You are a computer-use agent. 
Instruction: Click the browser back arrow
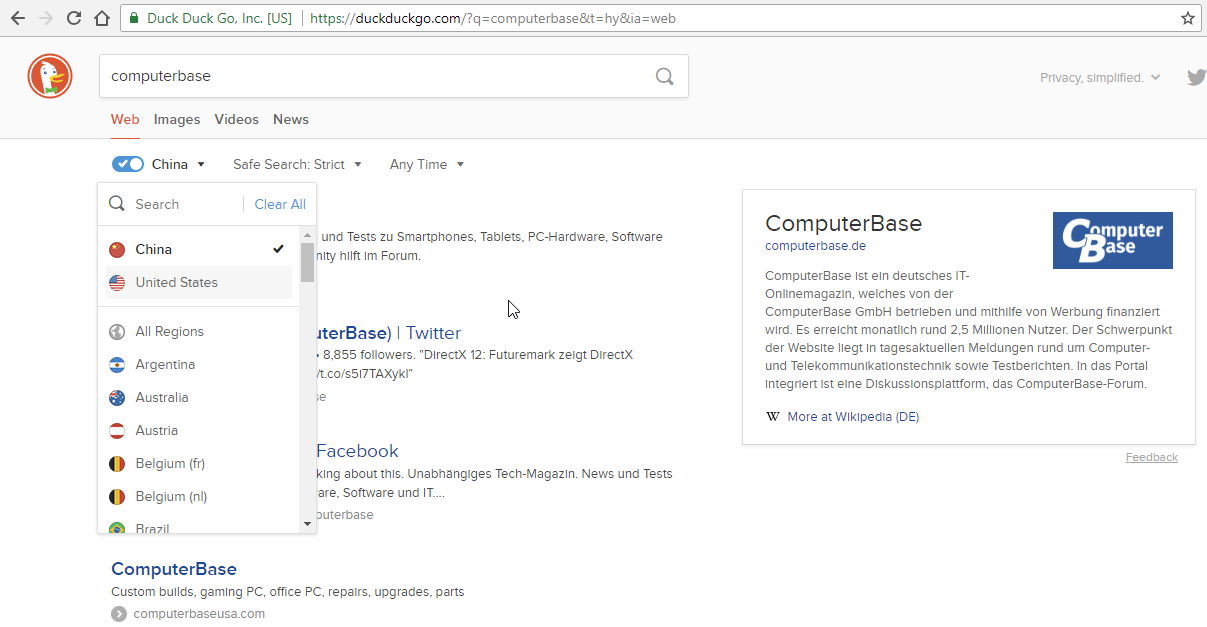point(18,18)
